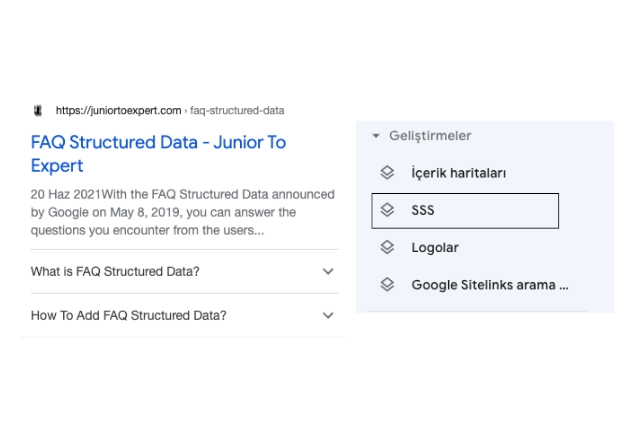The height and width of the screenshot is (427, 640).
Task: Open the 'FAQ Structured Data - Junior To Expert' title
Action: 158,153
